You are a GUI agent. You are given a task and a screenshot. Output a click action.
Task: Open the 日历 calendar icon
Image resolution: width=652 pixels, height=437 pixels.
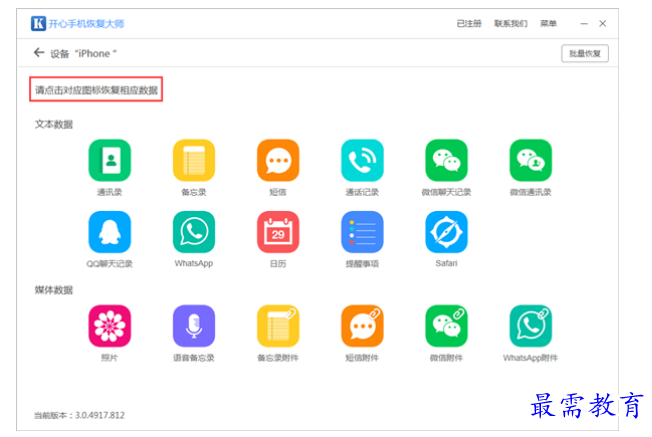(x=278, y=232)
